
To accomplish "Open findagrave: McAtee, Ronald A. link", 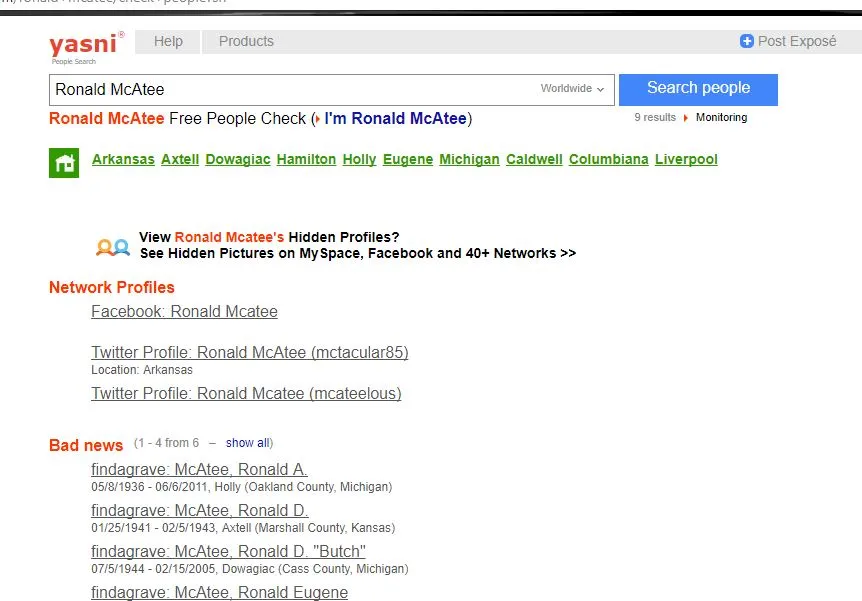I will coord(200,470).
